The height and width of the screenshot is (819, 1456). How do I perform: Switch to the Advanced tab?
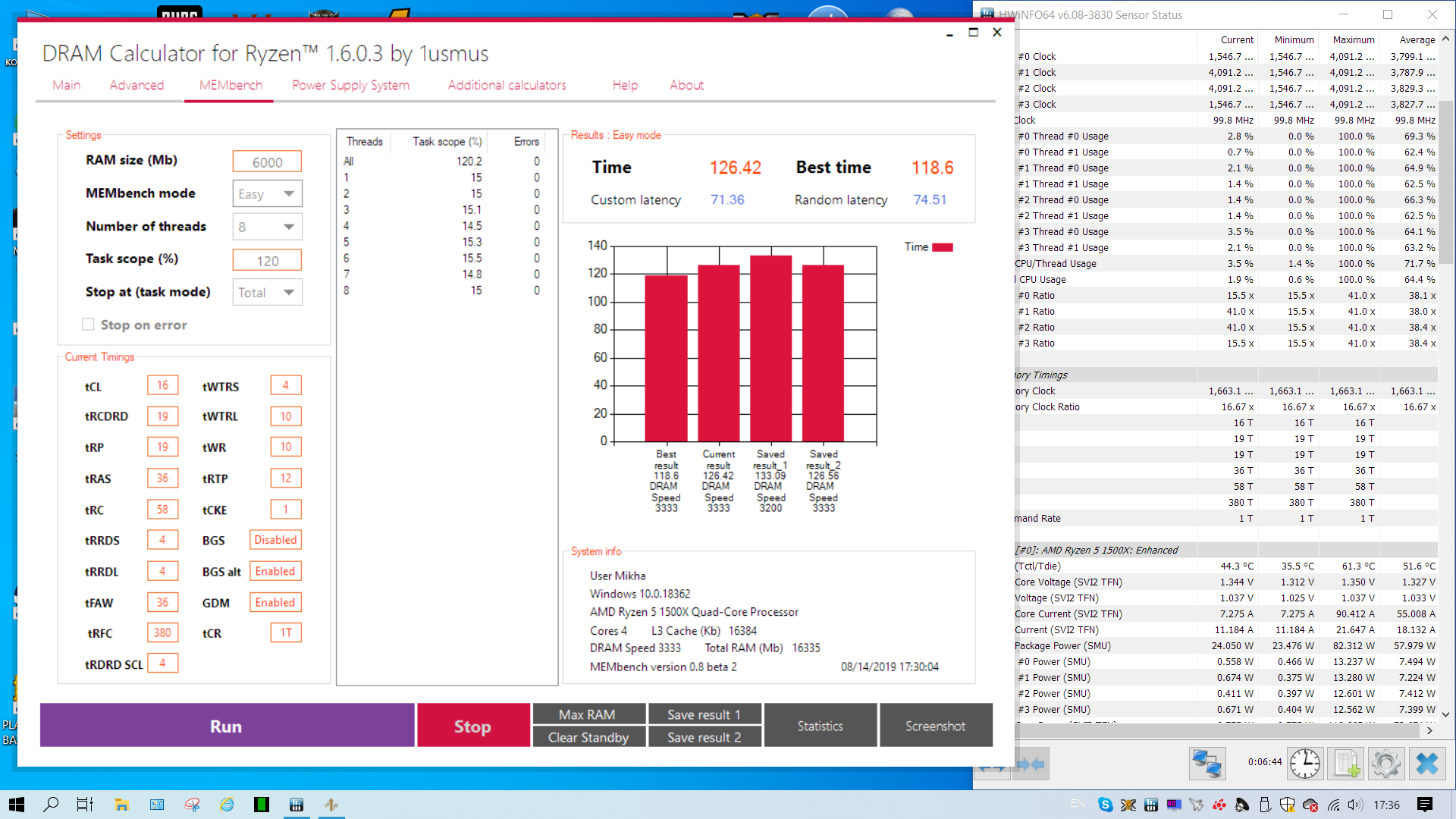tap(136, 85)
